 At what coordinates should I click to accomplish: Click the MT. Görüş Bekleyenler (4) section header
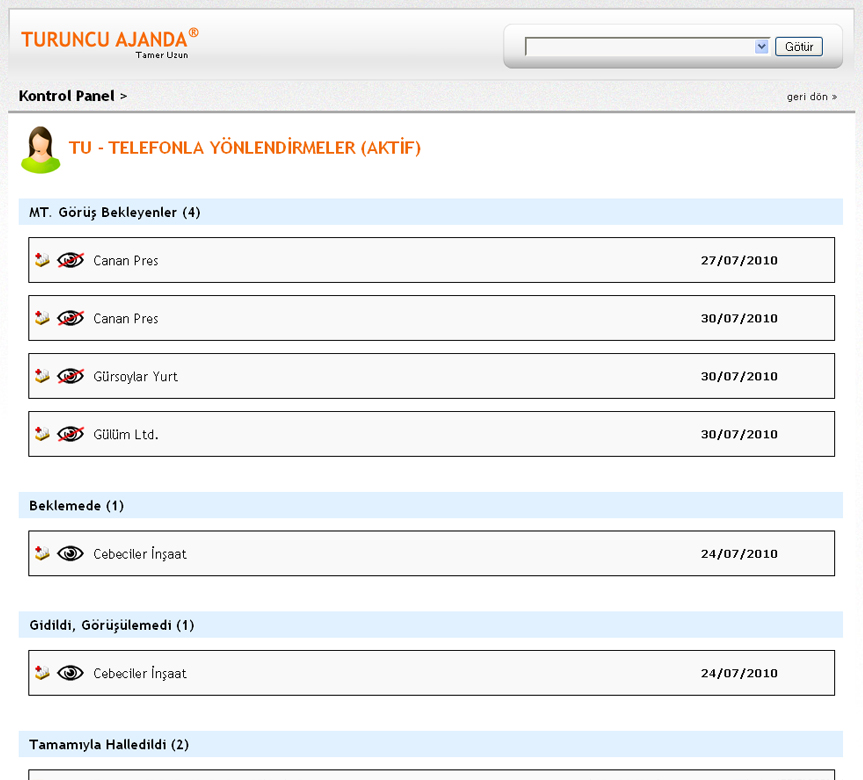(x=115, y=212)
